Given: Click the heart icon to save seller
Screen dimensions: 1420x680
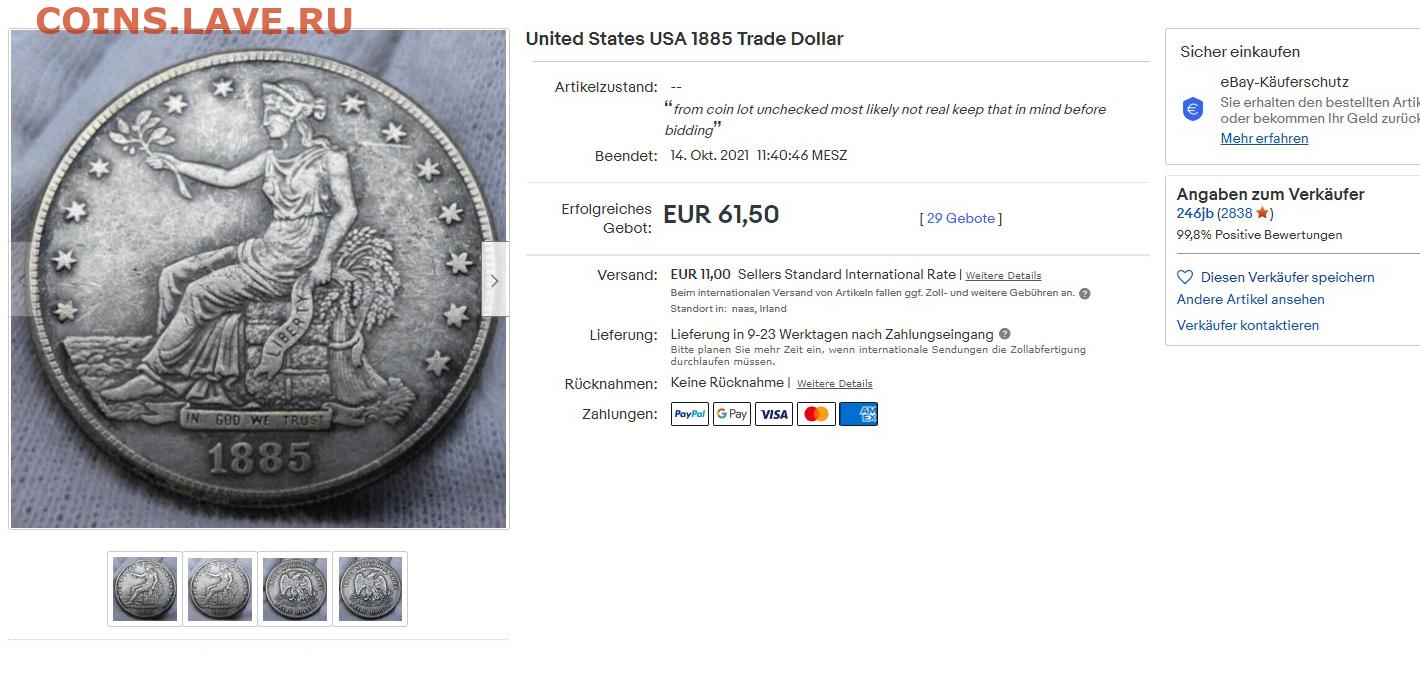Looking at the screenshot, I should [1185, 277].
